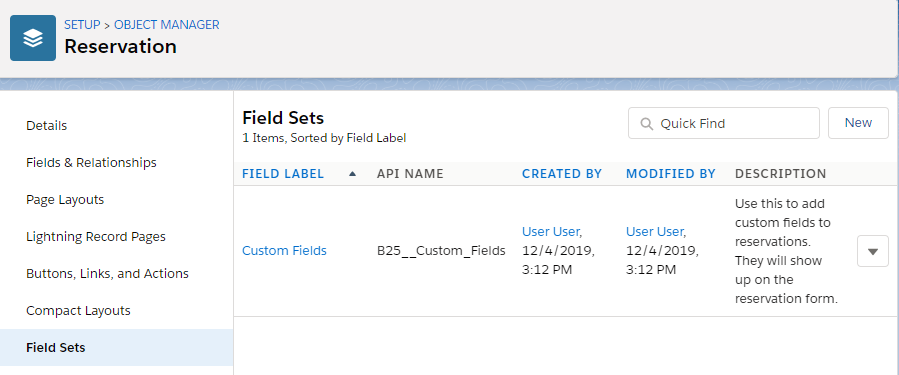Select Compact Layouts sidebar item
The image size is (899, 375).
[x=79, y=311]
